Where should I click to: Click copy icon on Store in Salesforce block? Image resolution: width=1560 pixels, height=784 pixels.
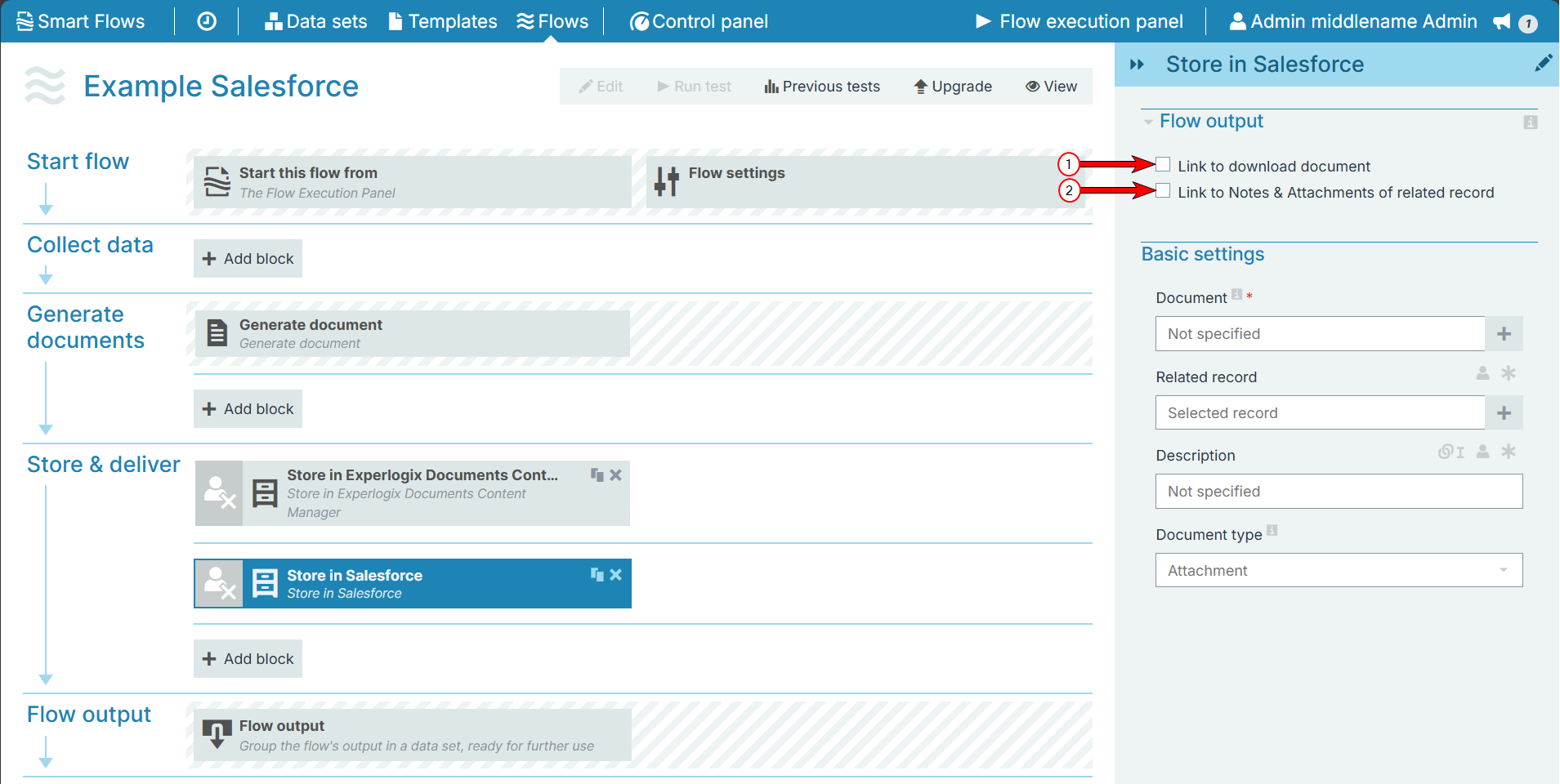click(x=597, y=575)
